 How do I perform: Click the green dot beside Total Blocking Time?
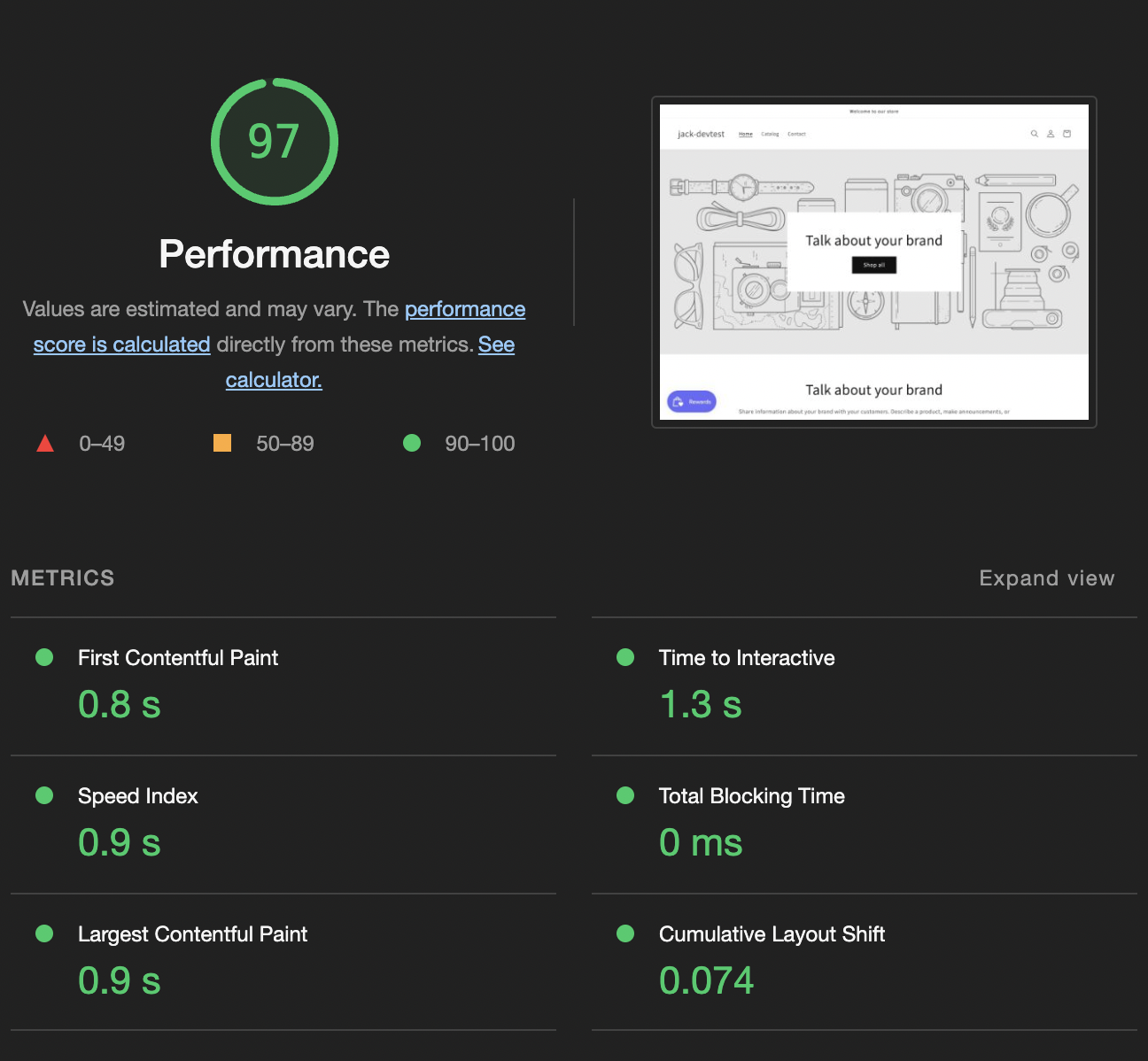(x=625, y=795)
